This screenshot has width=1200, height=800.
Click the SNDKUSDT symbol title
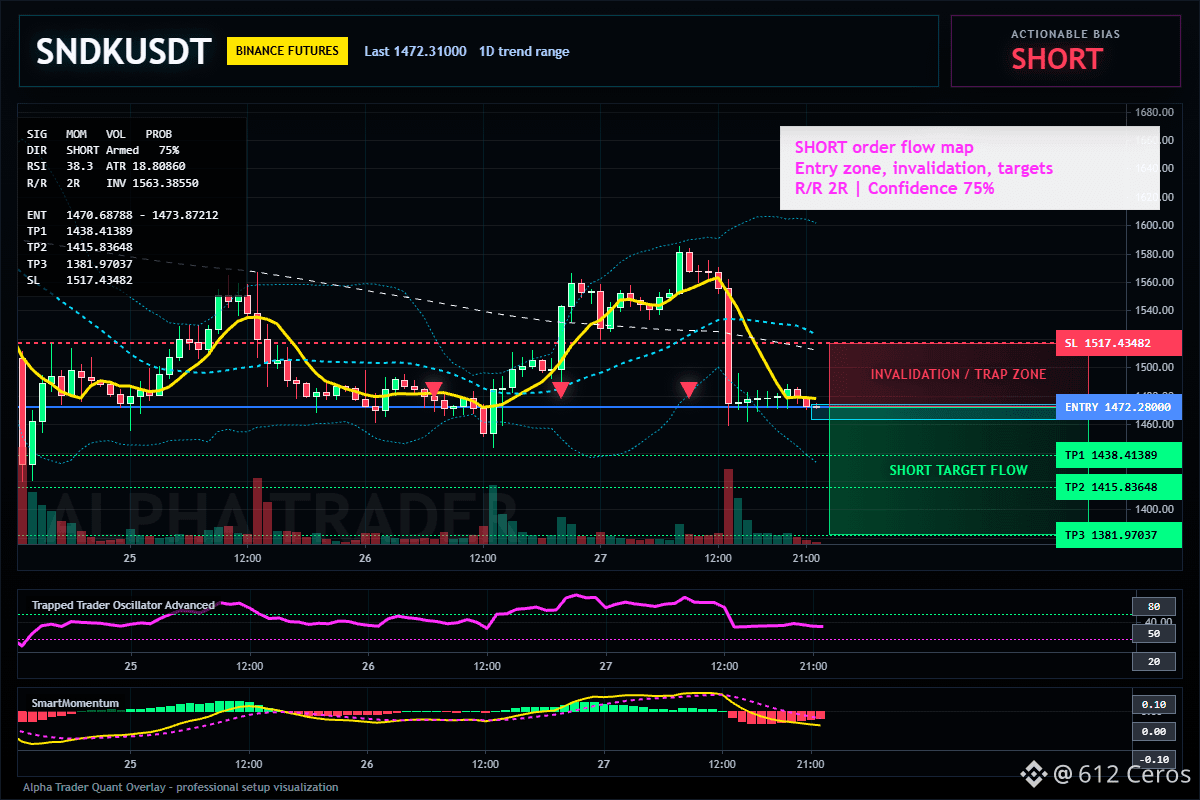click(124, 51)
